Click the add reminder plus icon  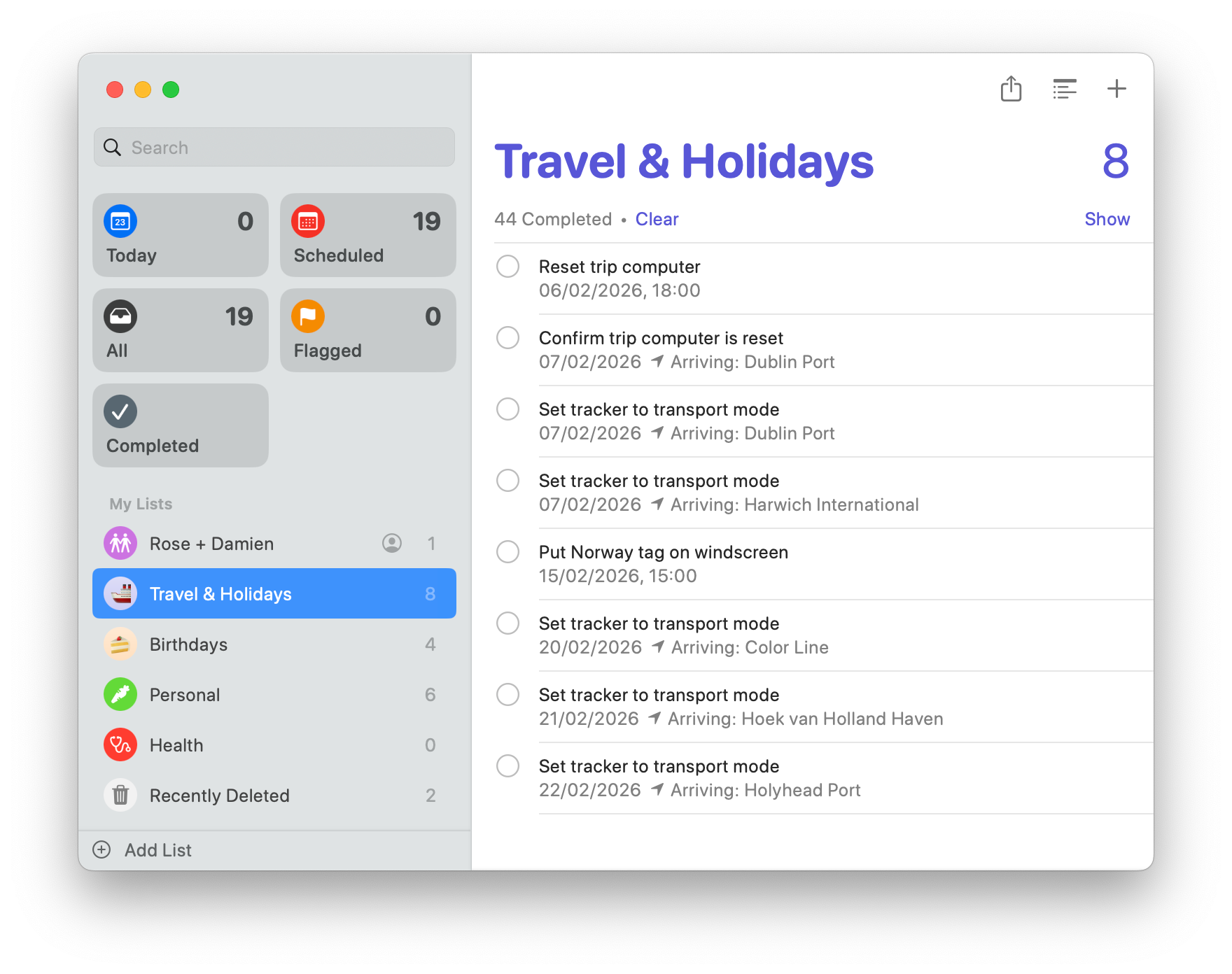pyautogui.click(x=1116, y=89)
